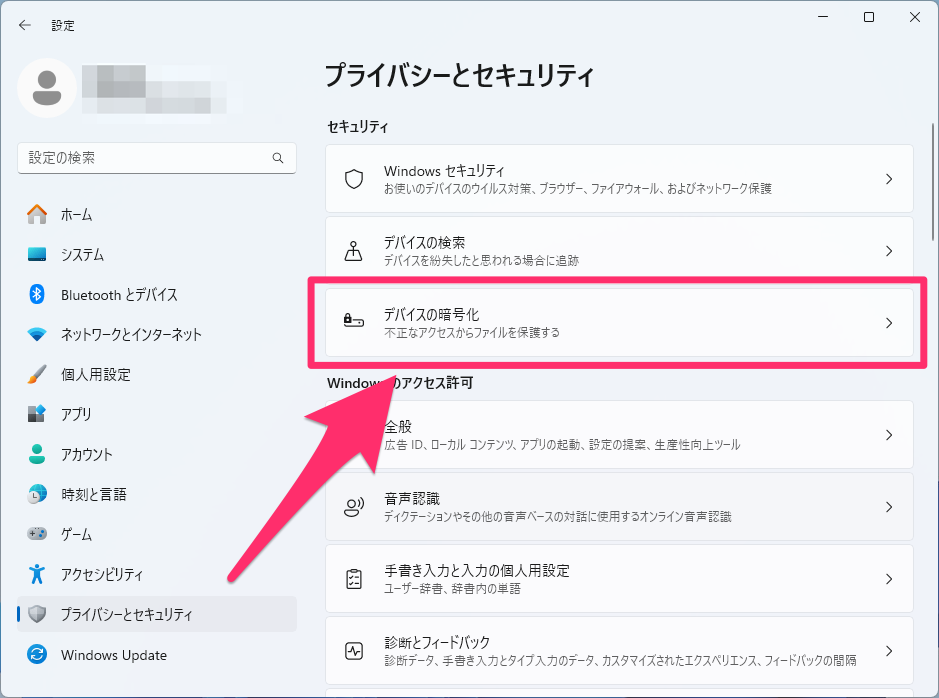Image resolution: width=939 pixels, height=698 pixels.
Task: Maximize the 設定 window
Action: pyautogui.click(x=869, y=17)
